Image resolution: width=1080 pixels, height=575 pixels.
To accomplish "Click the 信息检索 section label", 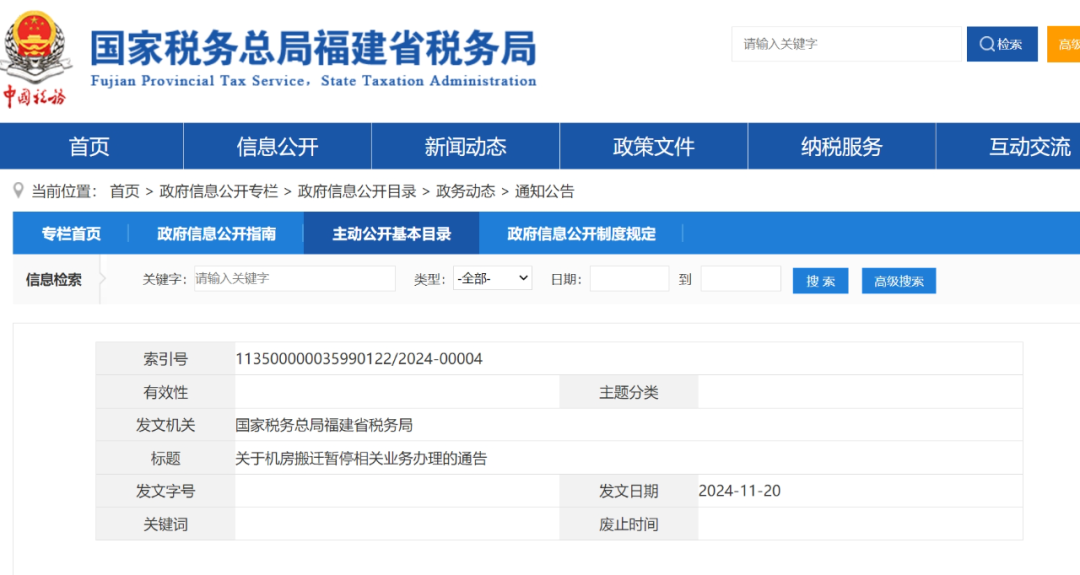I will coord(54,280).
